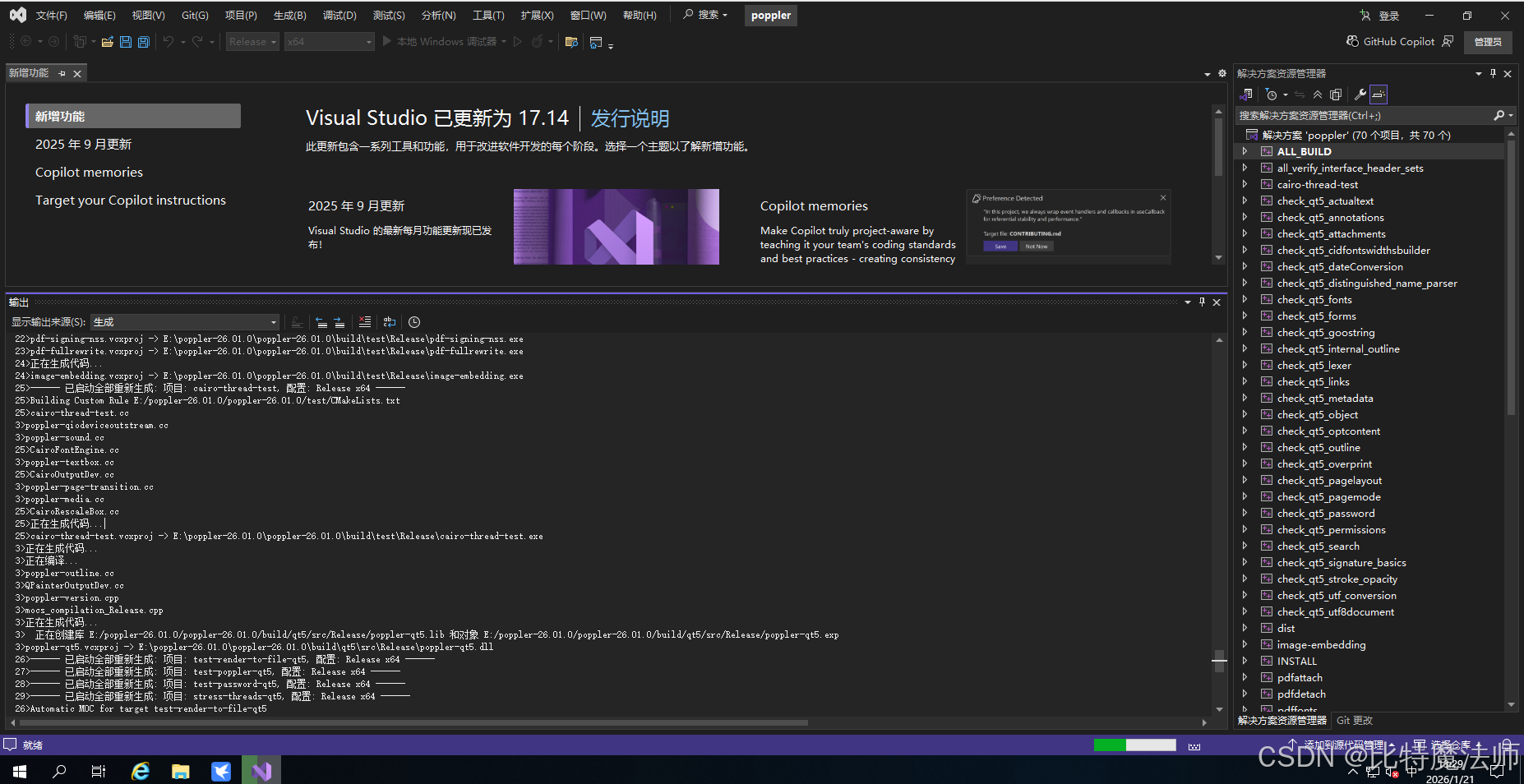The width and height of the screenshot is (1524, 784).
Task: Open the 文件(F) menu
Action: [x=52, y=15]
